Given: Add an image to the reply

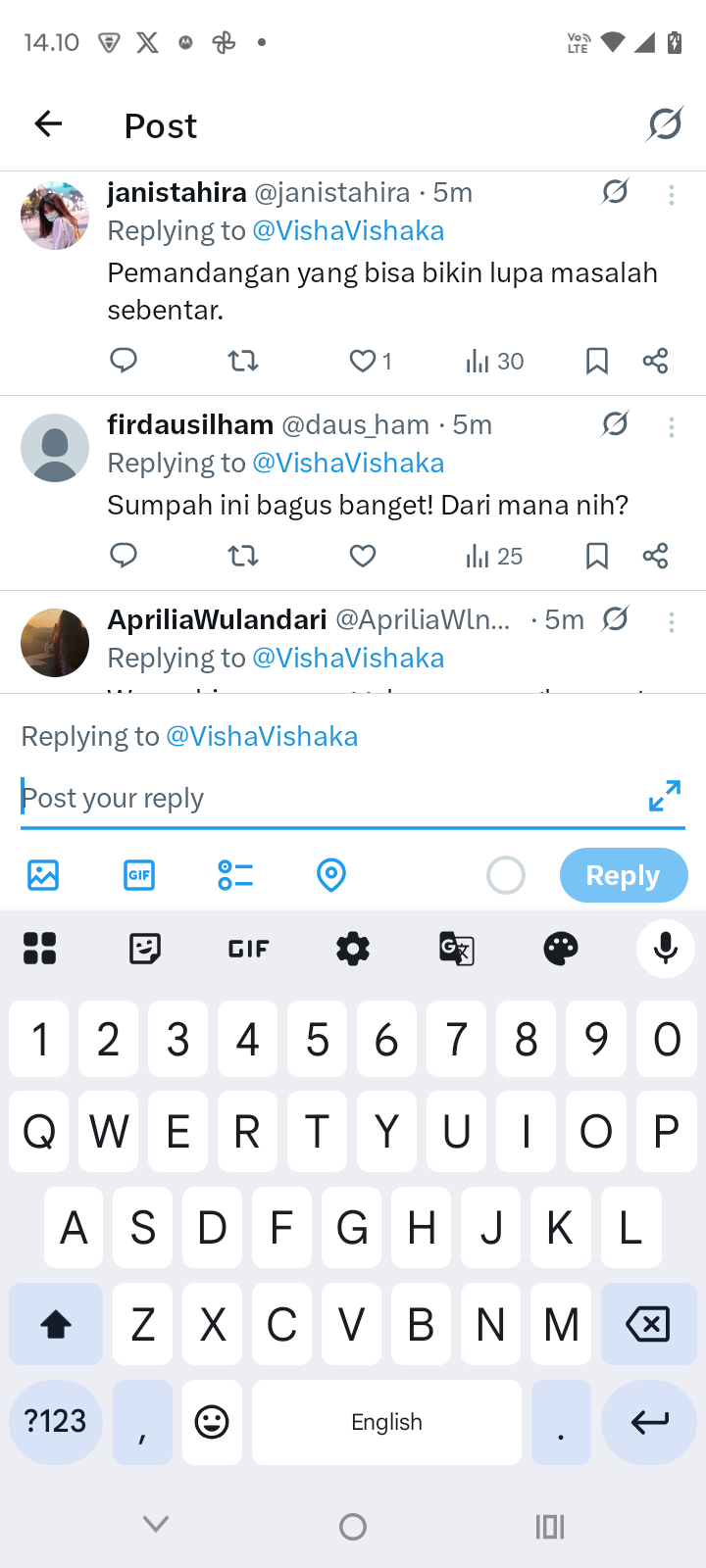Looking at the screenshot, I should pyautogui.click(x=43, y=874).
